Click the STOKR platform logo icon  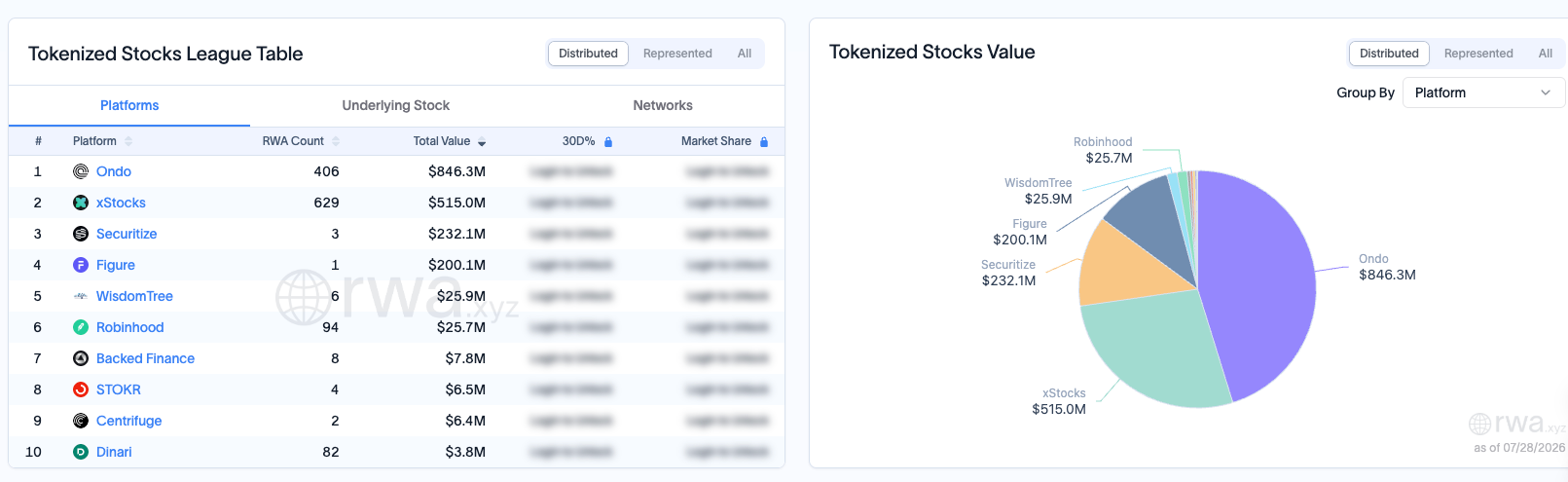[x=81, y=389]
